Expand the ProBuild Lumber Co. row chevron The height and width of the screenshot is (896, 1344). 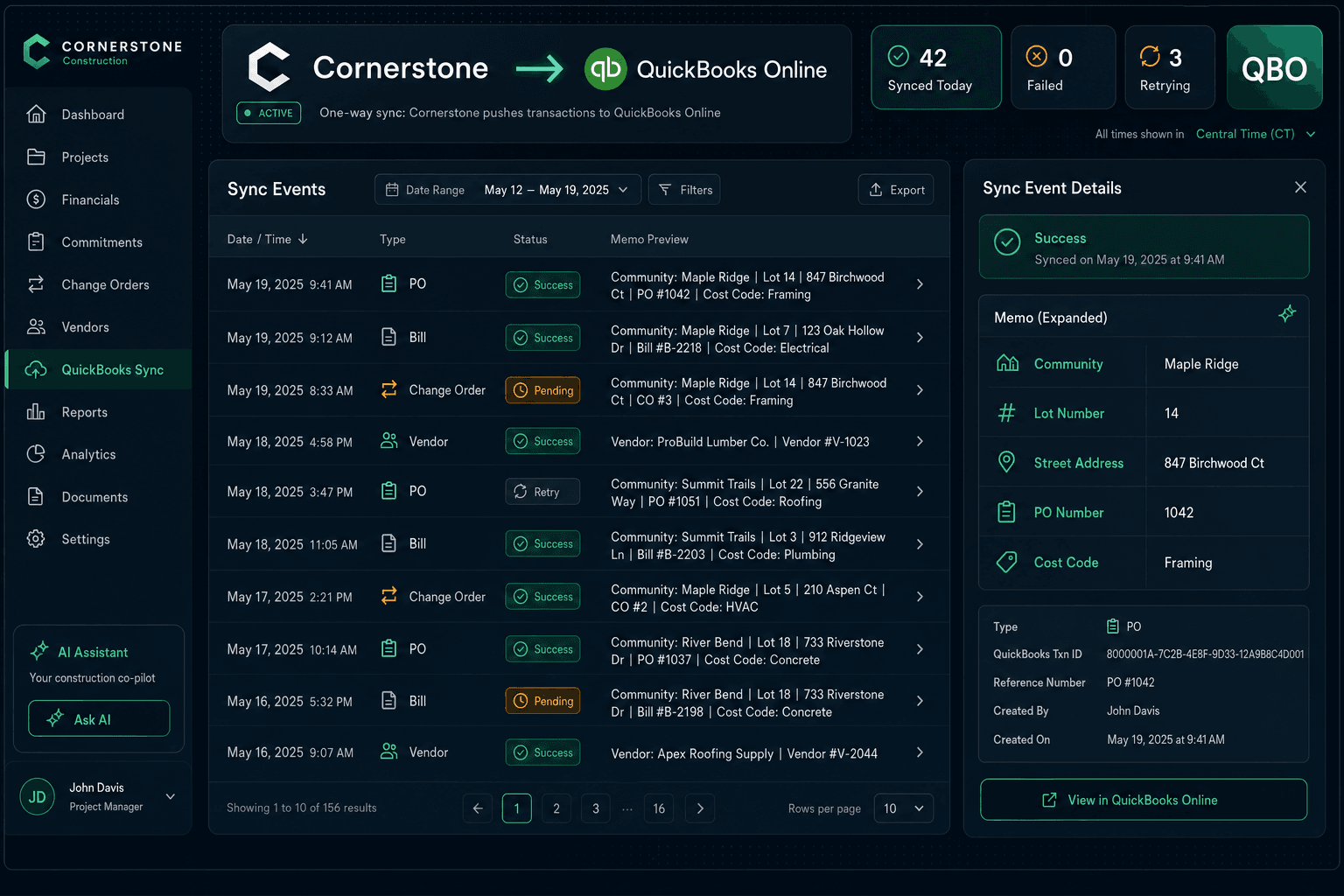click(920, 442)
